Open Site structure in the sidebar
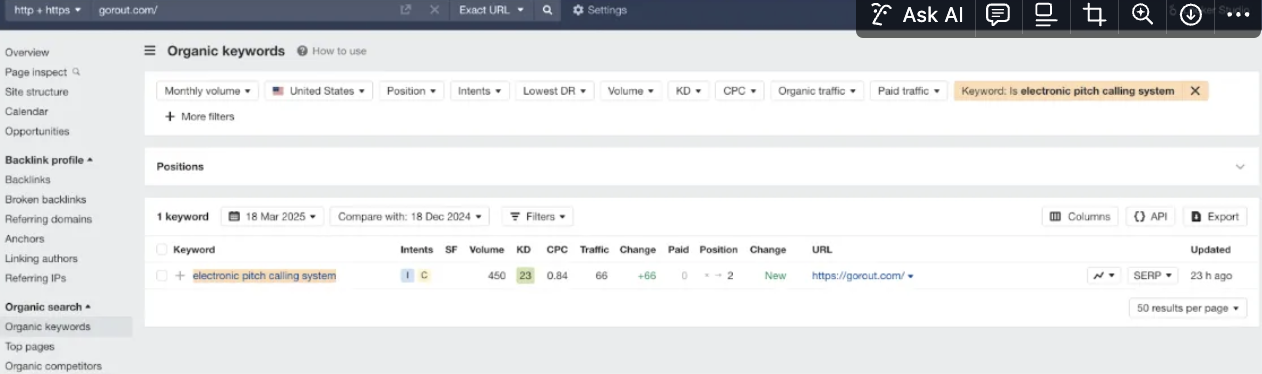The image size is (1262, 374). click(37, 92)
